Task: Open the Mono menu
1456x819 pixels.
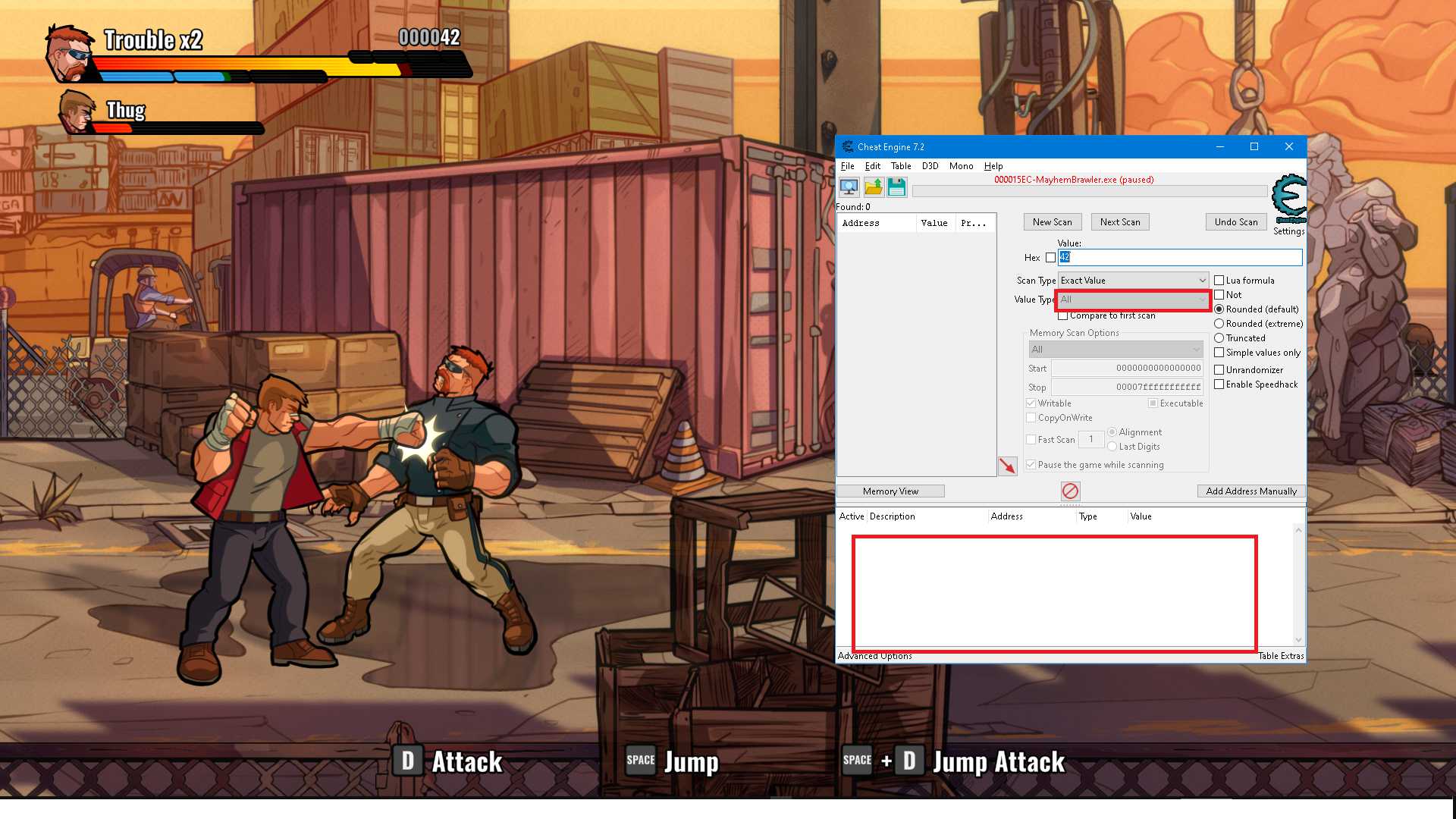Action: coord(961,166)
